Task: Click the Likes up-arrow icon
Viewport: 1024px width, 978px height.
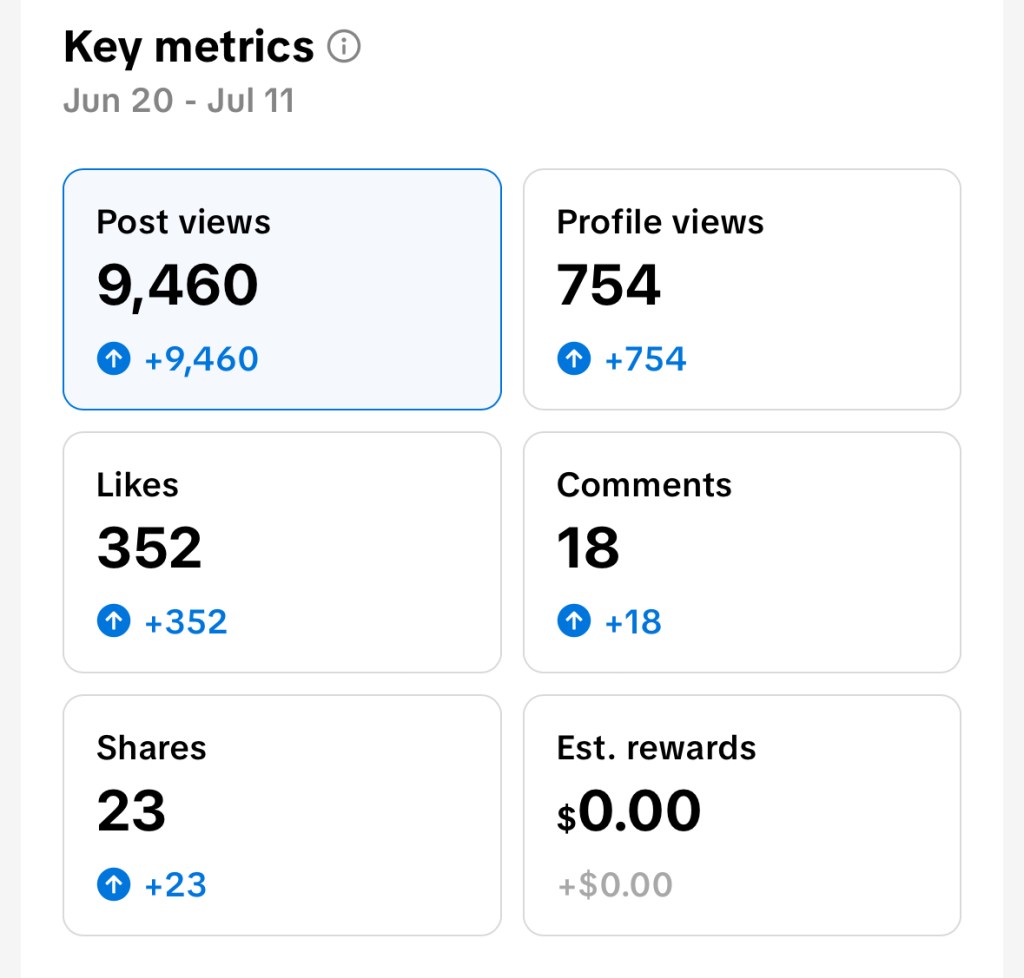Action: pyautogui.click(x=114, y=622)
